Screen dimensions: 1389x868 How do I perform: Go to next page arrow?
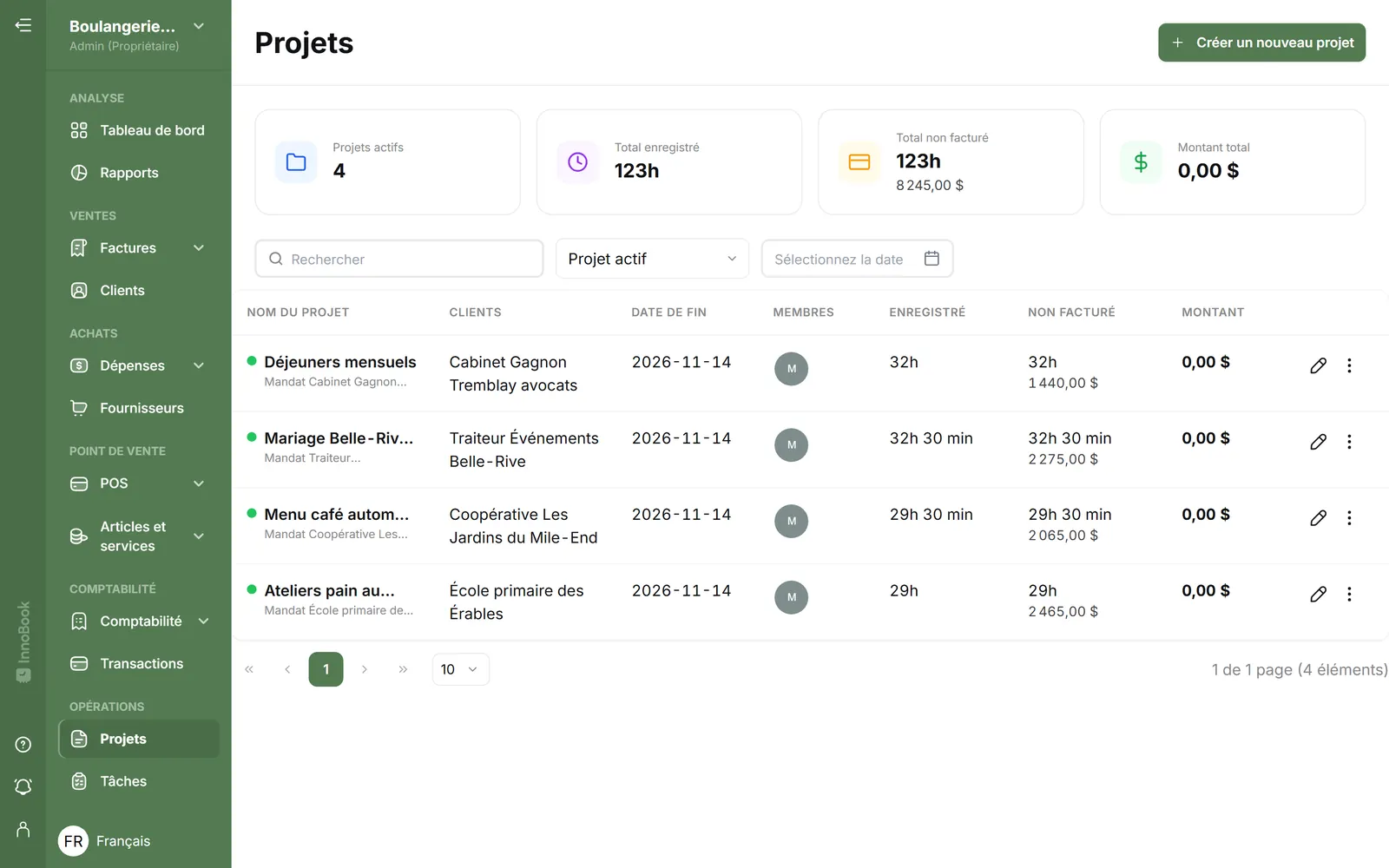coord(365,669)
